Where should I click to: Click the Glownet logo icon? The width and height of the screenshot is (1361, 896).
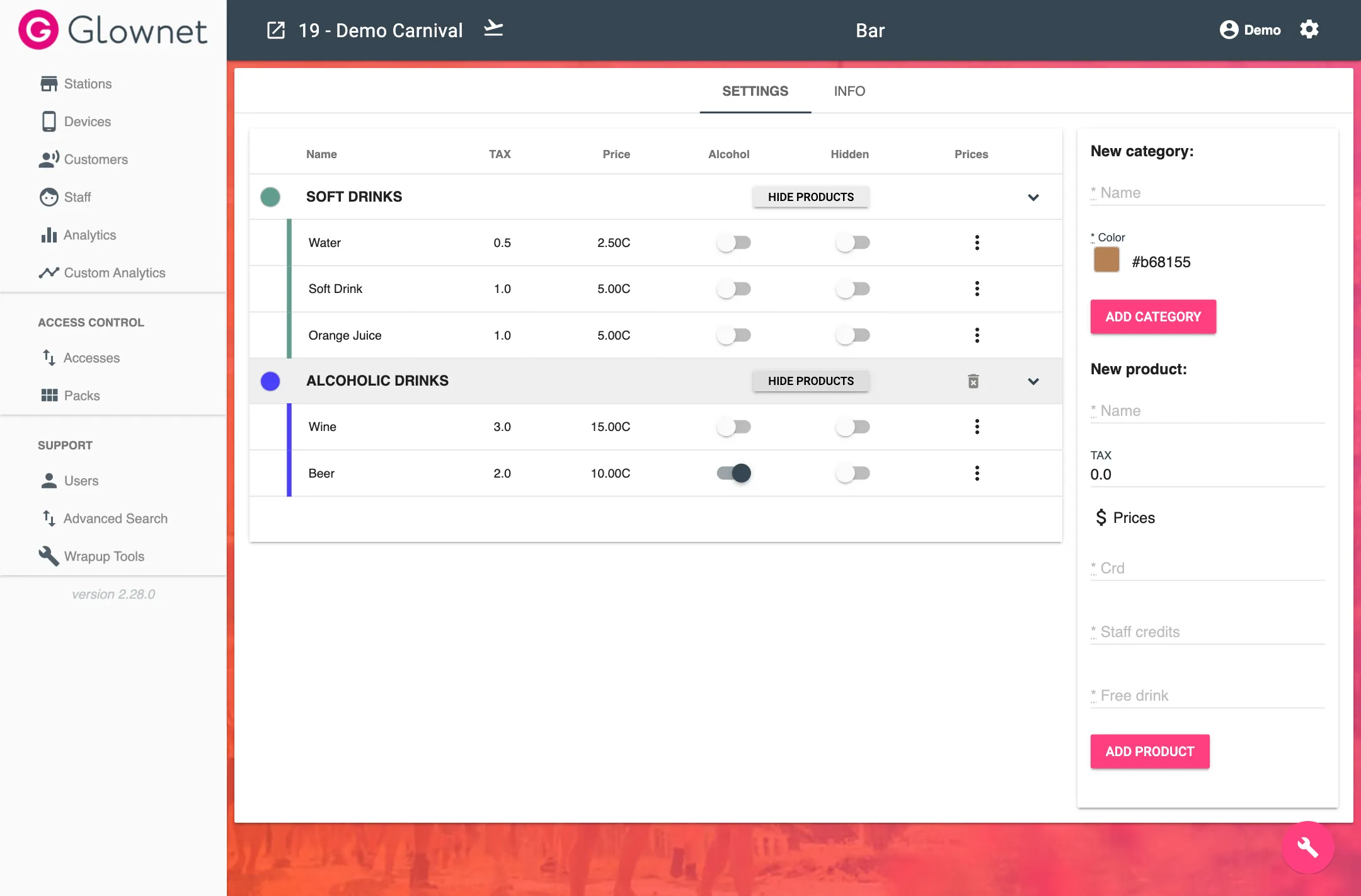coord(38,30)
